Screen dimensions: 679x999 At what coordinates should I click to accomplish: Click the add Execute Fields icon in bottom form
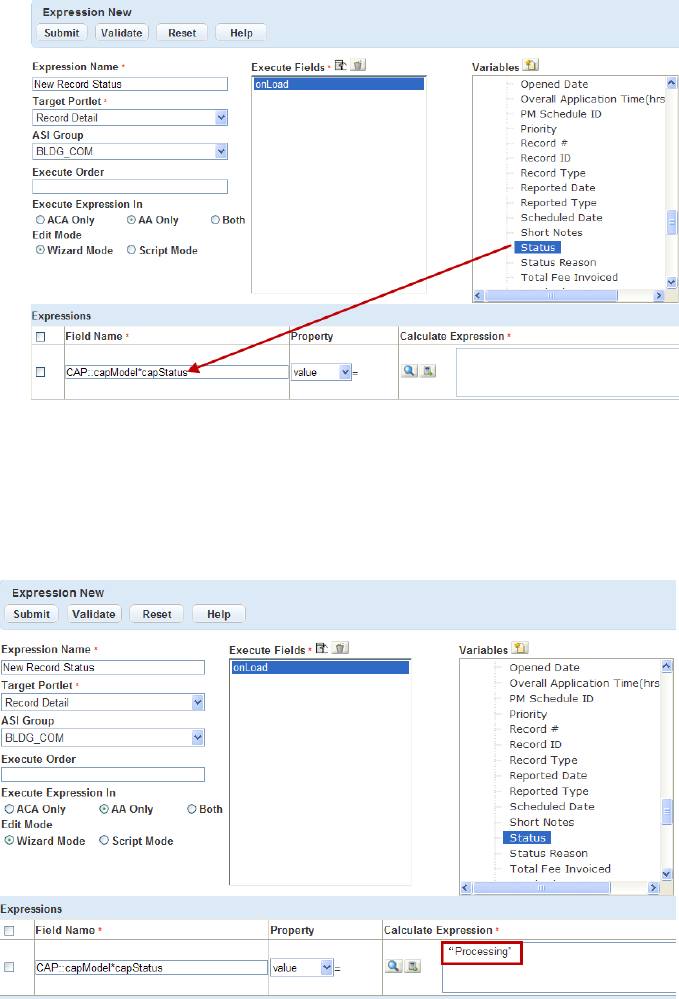322,648
